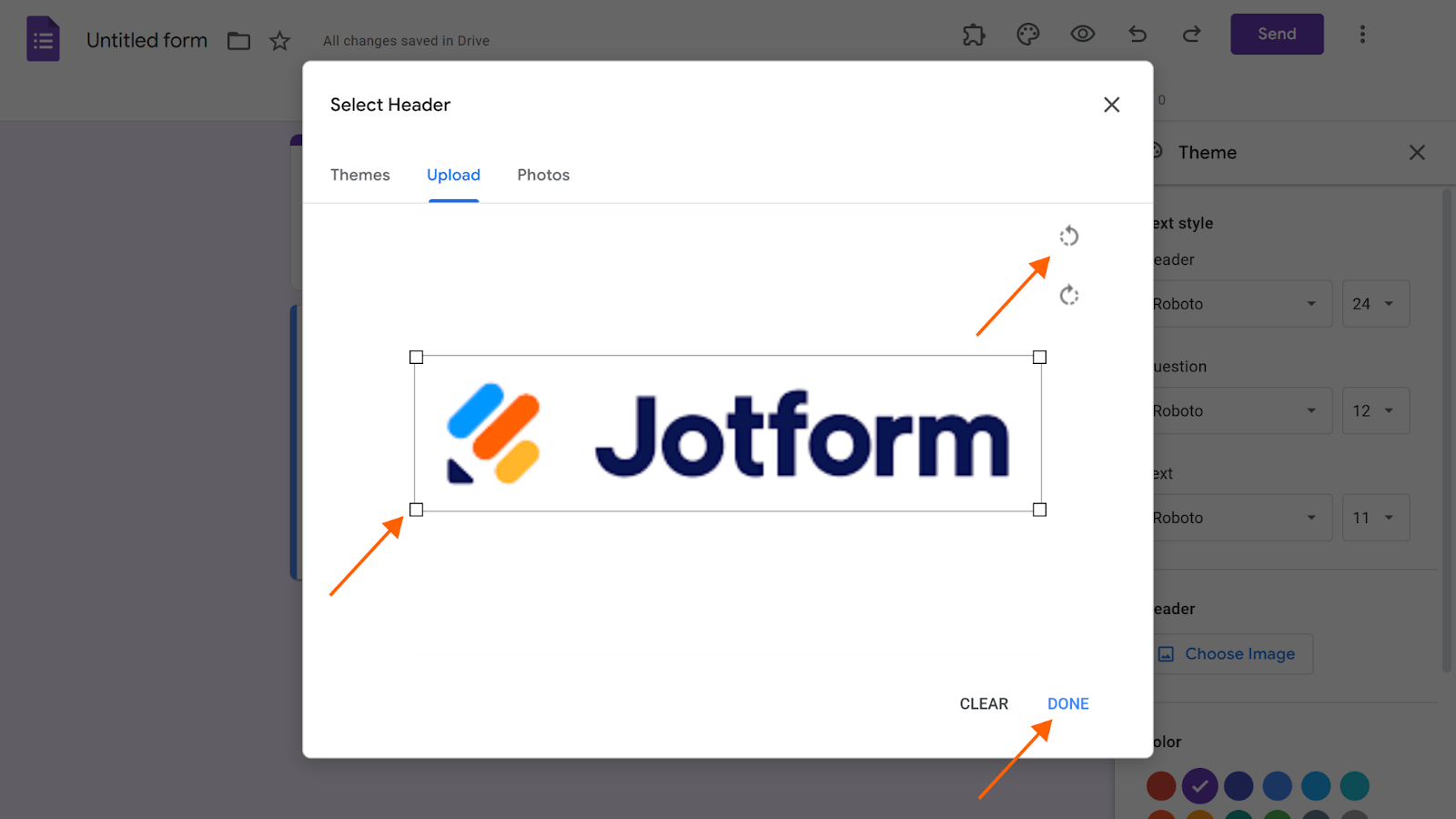Open the Header font Roboto dropdown
1456x819 pixels.
(x=1240, y=304)
